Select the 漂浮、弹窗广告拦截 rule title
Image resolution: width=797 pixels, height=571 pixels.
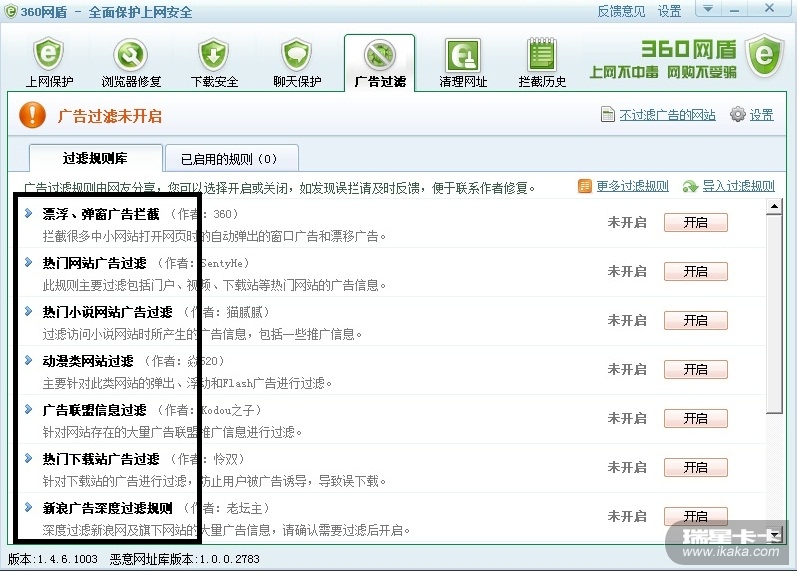[x=101, y=214]
